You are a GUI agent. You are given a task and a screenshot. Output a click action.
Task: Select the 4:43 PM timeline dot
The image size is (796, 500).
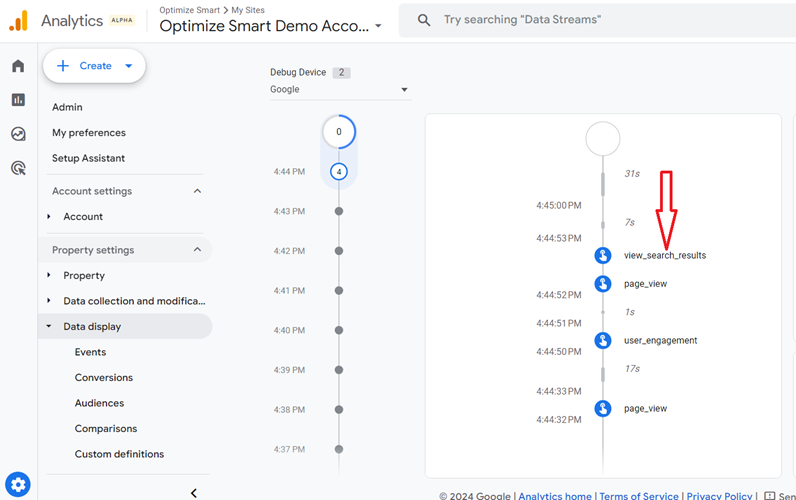pyautogui.click(x=339, y=211)
